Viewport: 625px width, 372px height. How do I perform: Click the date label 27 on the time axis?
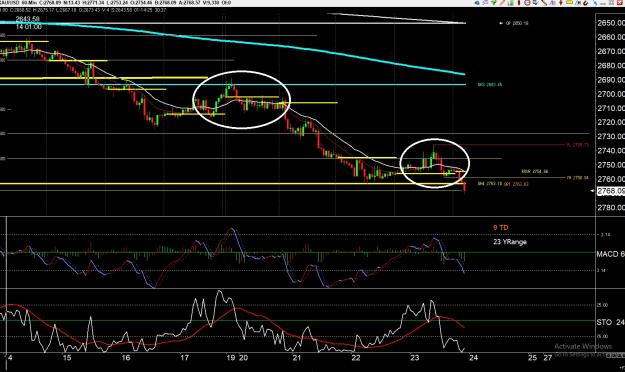tap(548, 358)
